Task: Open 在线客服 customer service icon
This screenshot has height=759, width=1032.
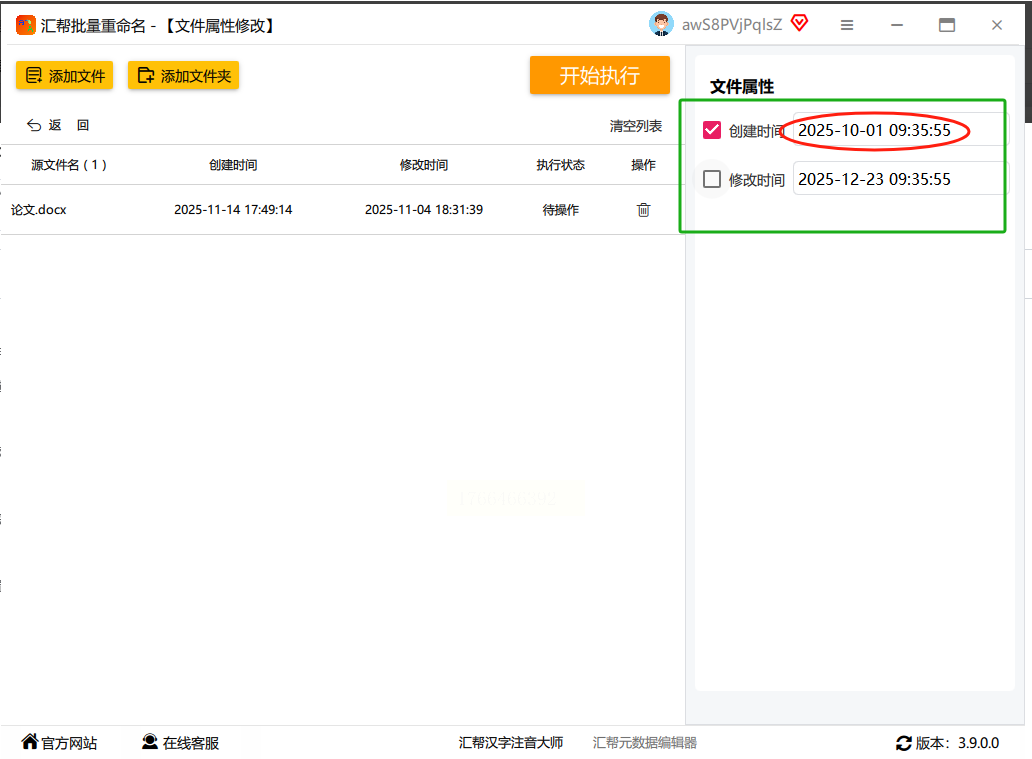Action: point(150,742)
